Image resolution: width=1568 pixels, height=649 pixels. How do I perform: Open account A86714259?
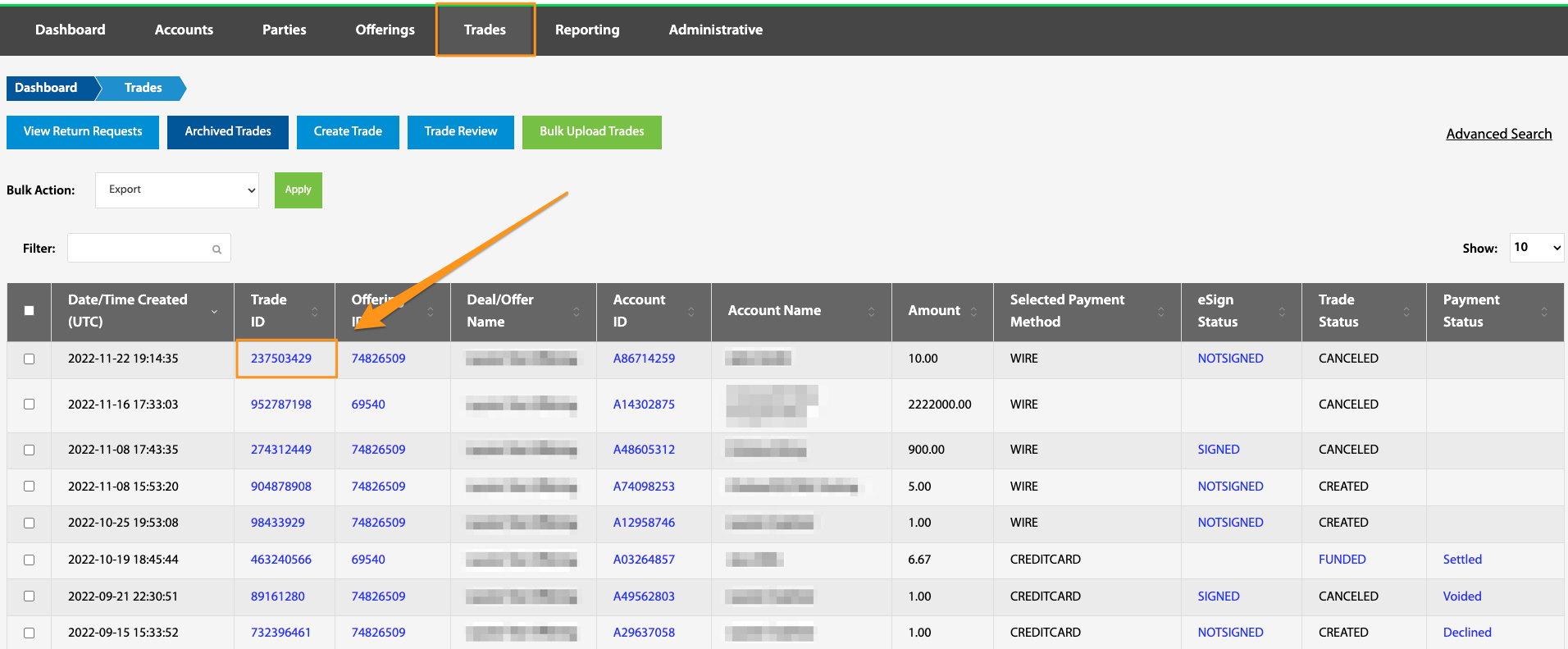point(645,359)
